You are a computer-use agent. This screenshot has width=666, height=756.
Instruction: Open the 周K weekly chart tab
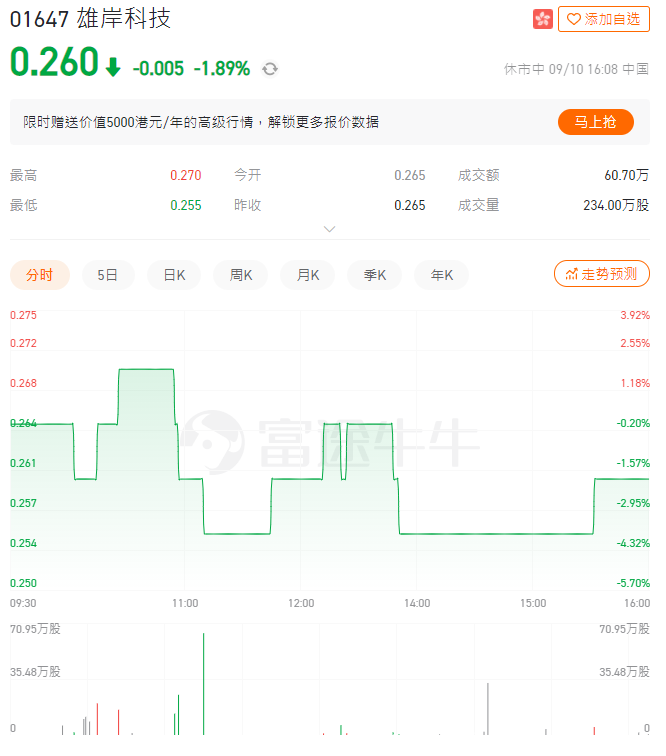tap(241, 275)
